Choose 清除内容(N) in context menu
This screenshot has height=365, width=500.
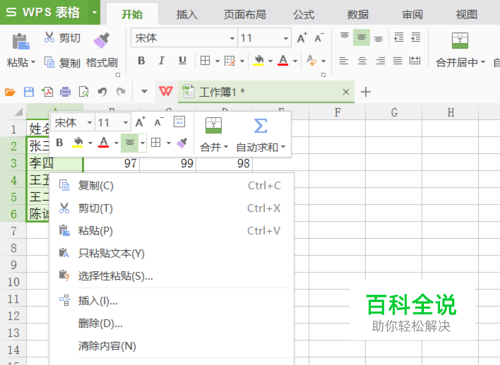tap(172, 346)
